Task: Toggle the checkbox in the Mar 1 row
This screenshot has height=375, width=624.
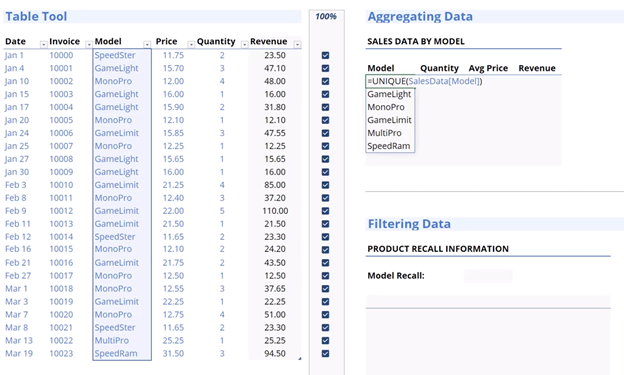Action: [325, 289]
